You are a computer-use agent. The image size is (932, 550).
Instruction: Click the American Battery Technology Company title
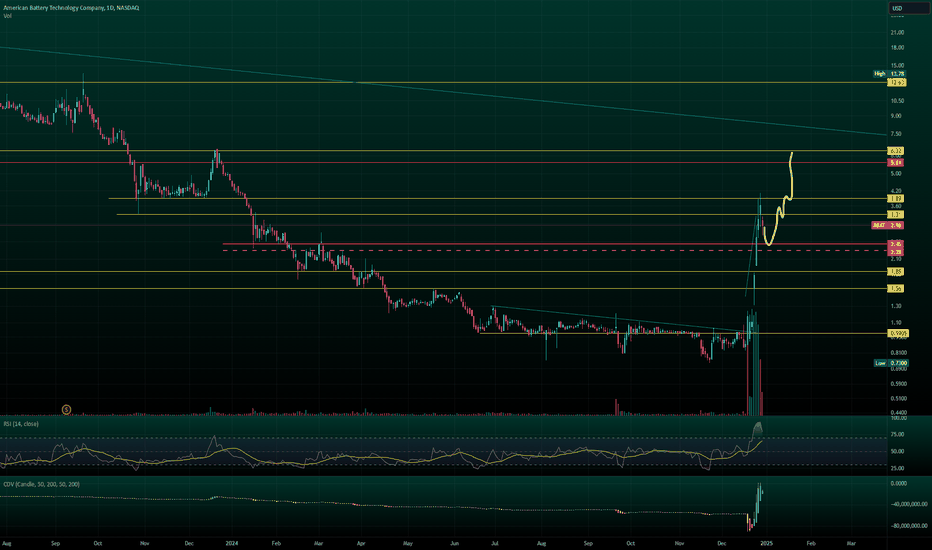click(68, 8)
